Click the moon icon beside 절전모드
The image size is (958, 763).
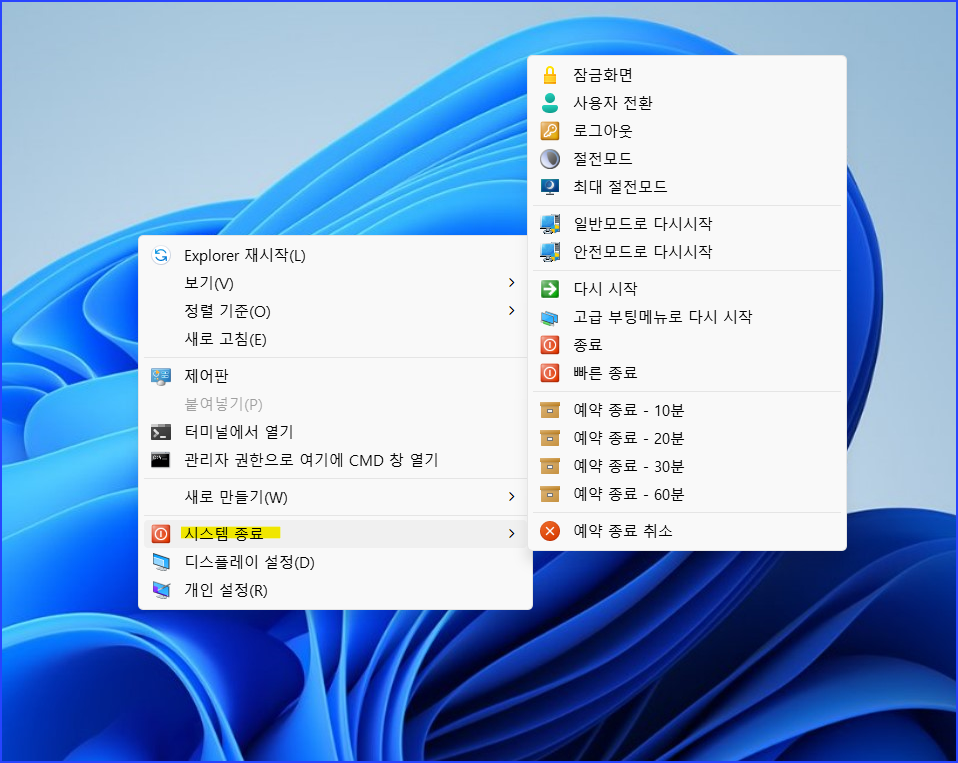point(550,159)
